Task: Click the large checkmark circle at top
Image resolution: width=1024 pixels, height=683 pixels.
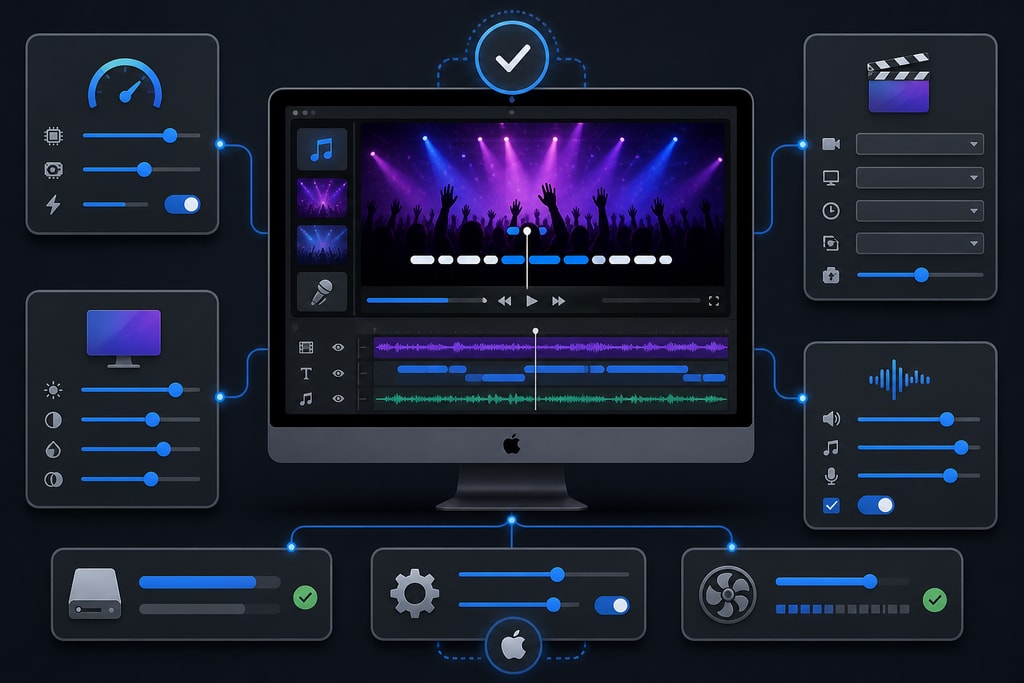Action: 512,58
